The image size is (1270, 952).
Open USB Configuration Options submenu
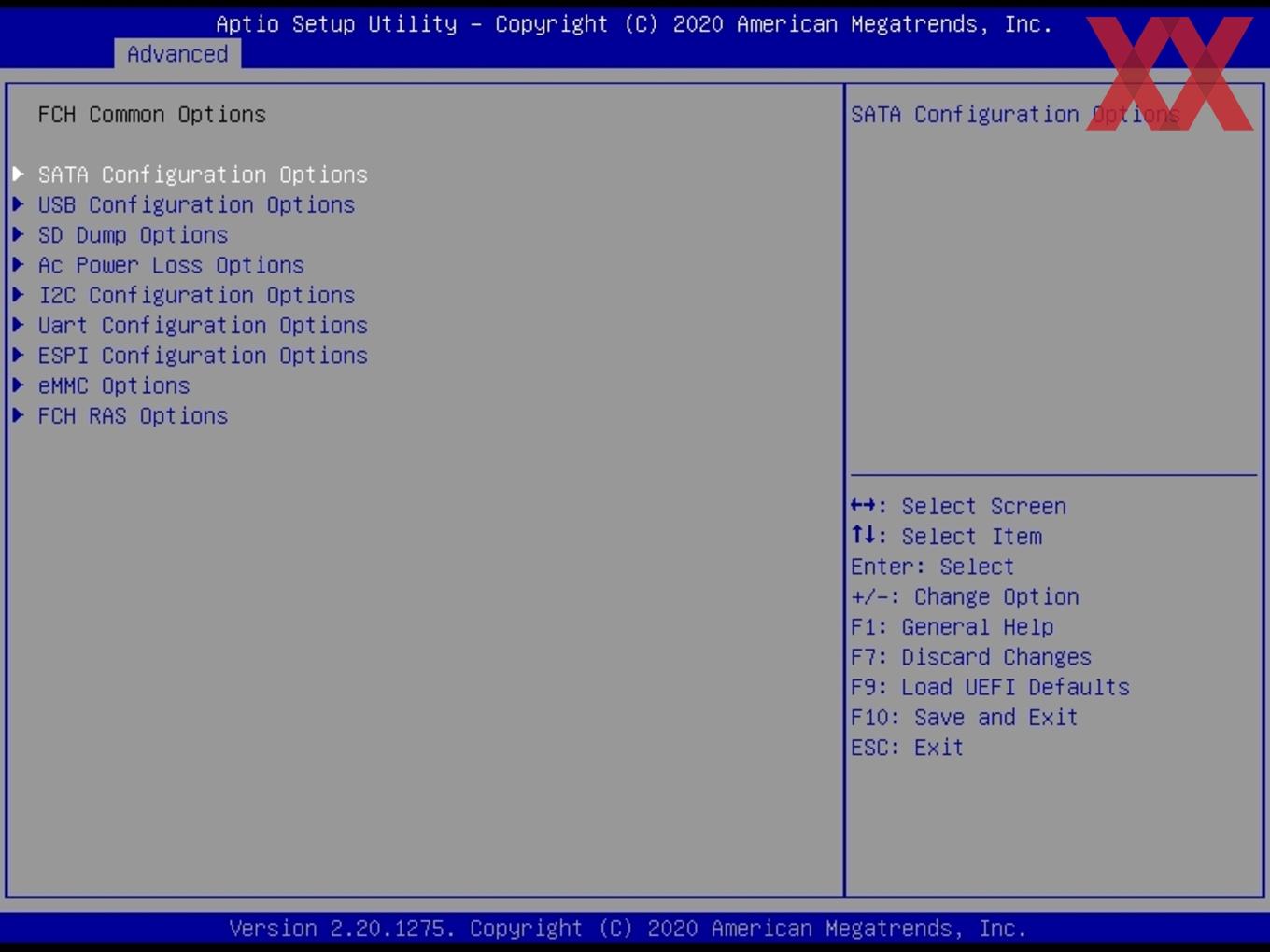[196, 204]
